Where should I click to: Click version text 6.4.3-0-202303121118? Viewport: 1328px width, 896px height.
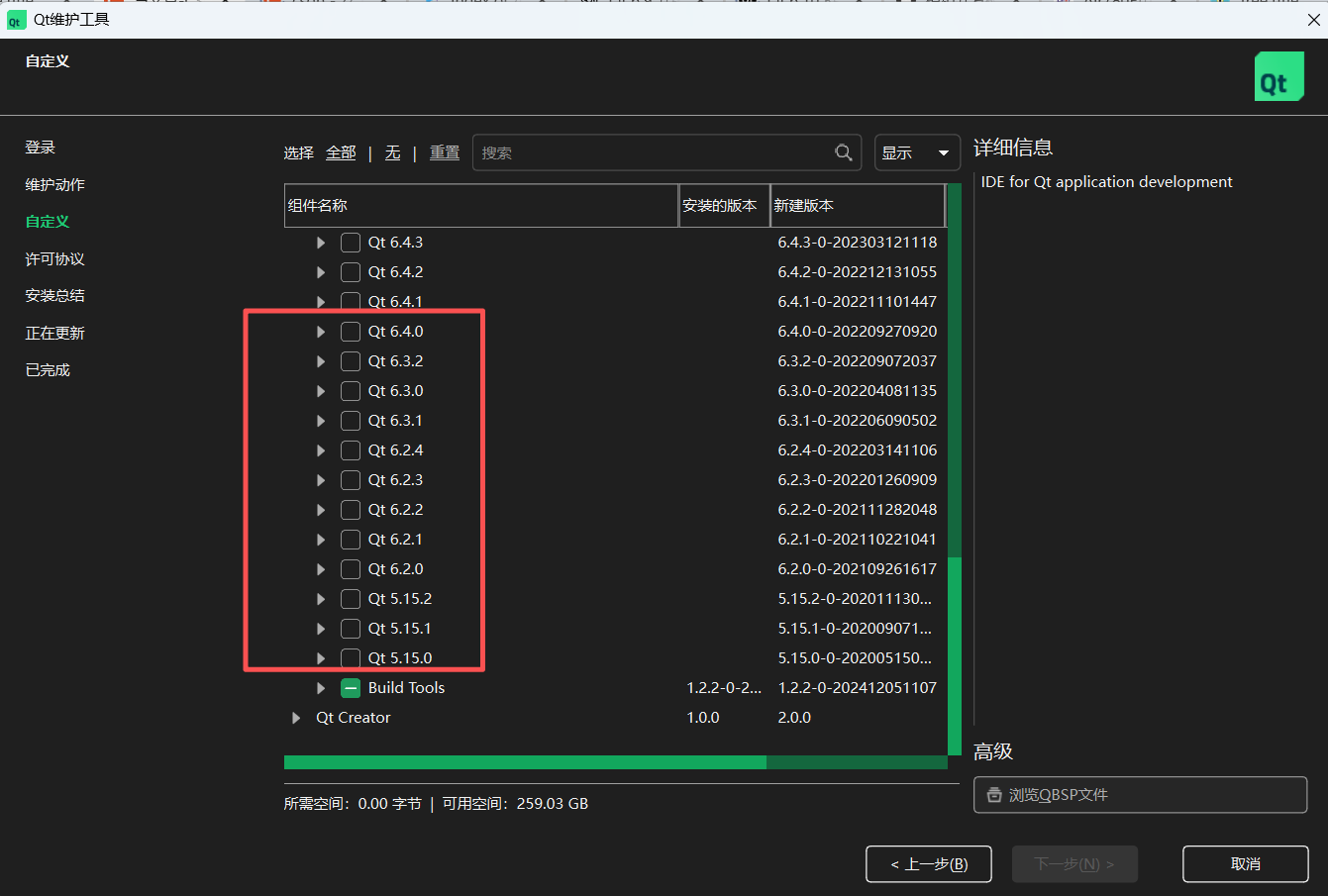pyautogui.click(x=858, y=243)
